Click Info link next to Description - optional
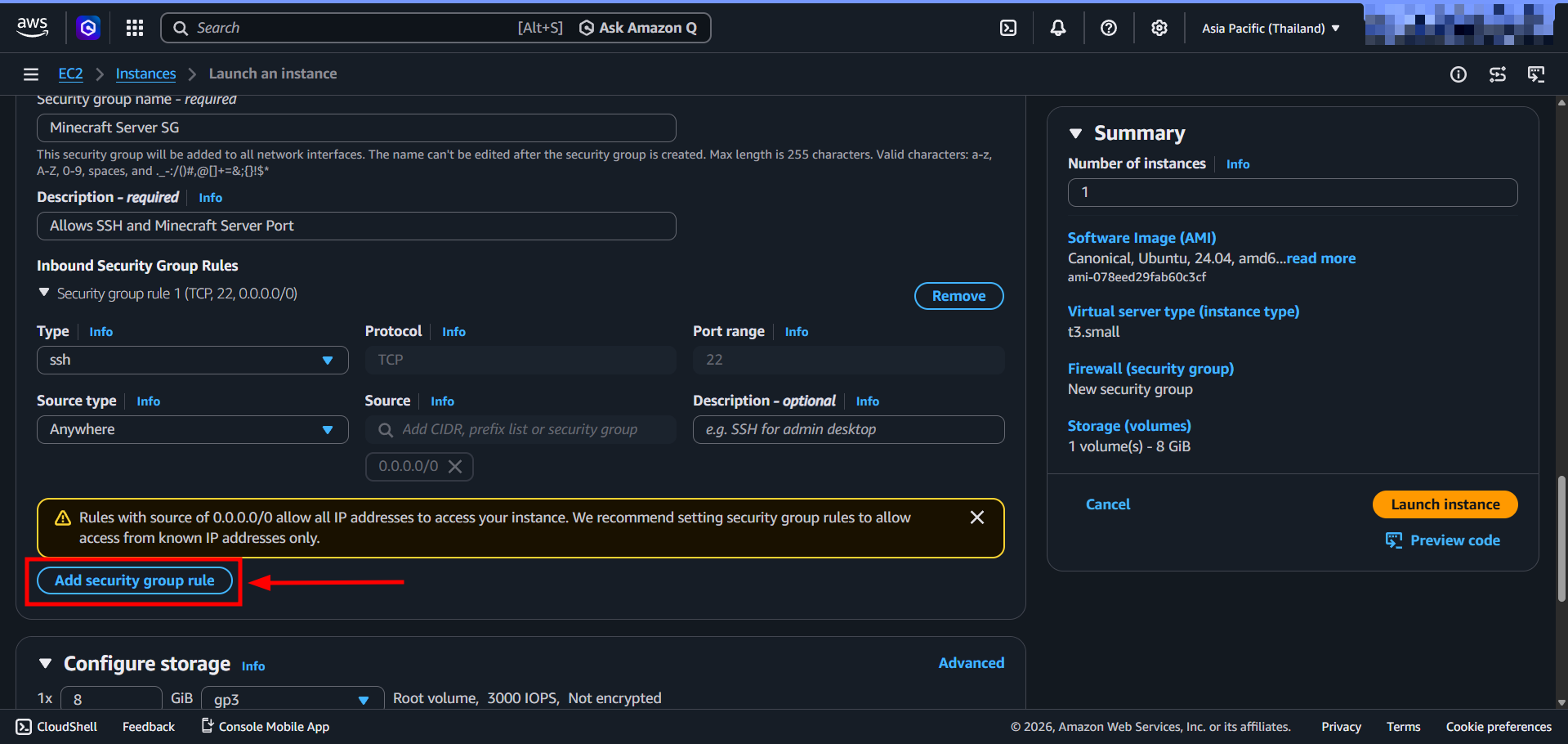Viewport: 1568px width, 744px height. (868, 401)
